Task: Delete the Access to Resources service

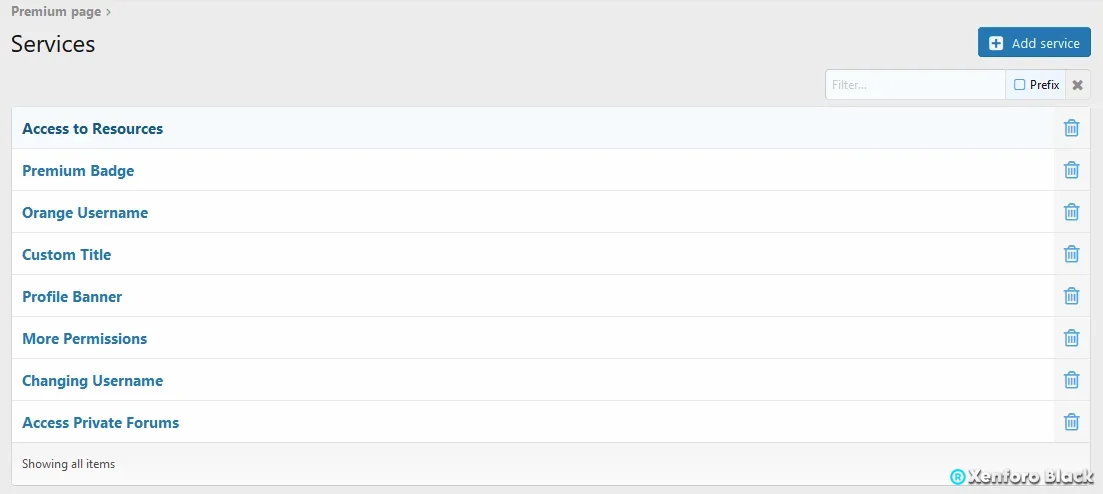Action: [x=1071, y=128]
